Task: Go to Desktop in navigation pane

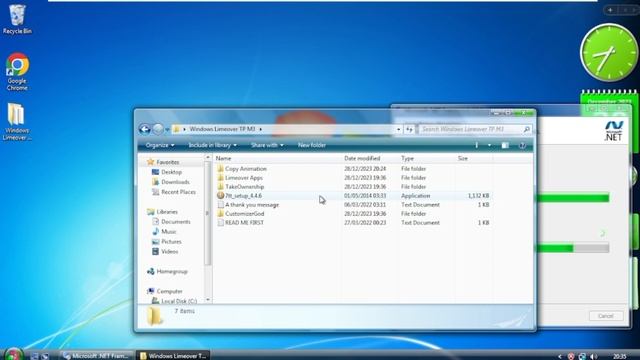Action: [167, 172]
